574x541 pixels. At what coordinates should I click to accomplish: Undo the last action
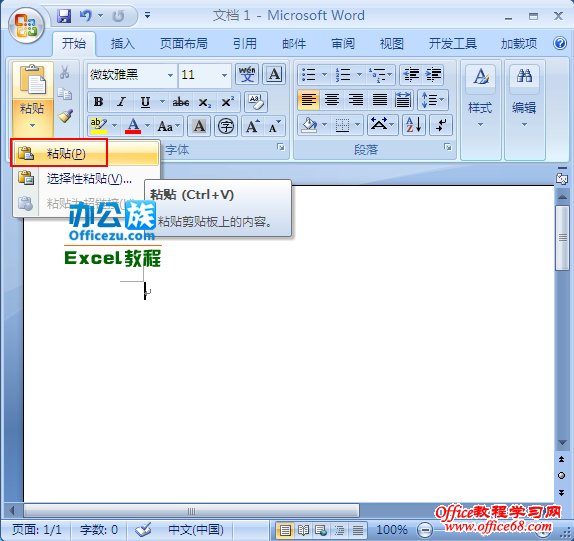(85, 16)
